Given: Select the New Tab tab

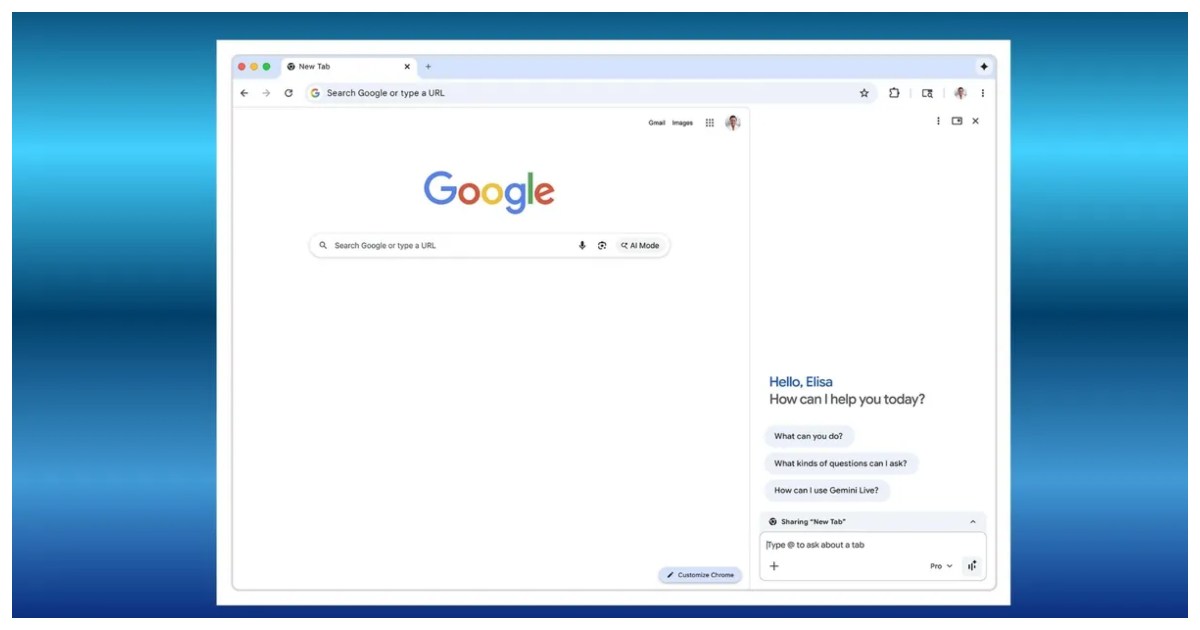Looking at the screenshot, I should [349, 67].
